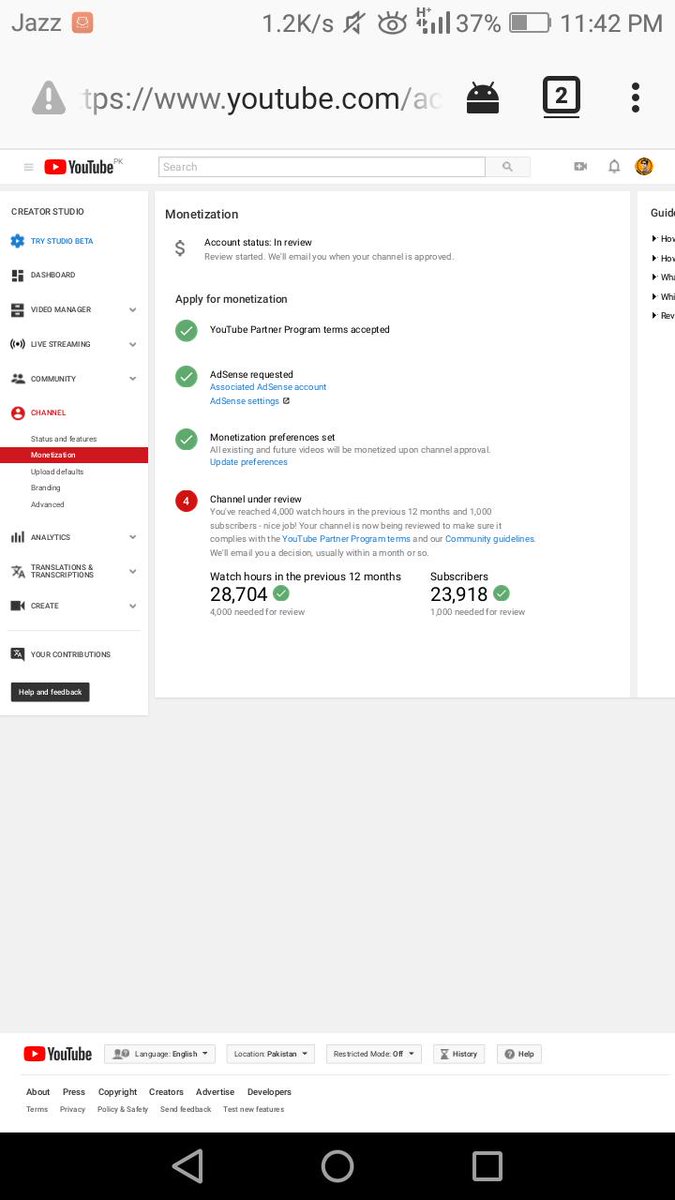
Task: Open YouTube Partner Program terms link
Action: [x=346, y=539]
